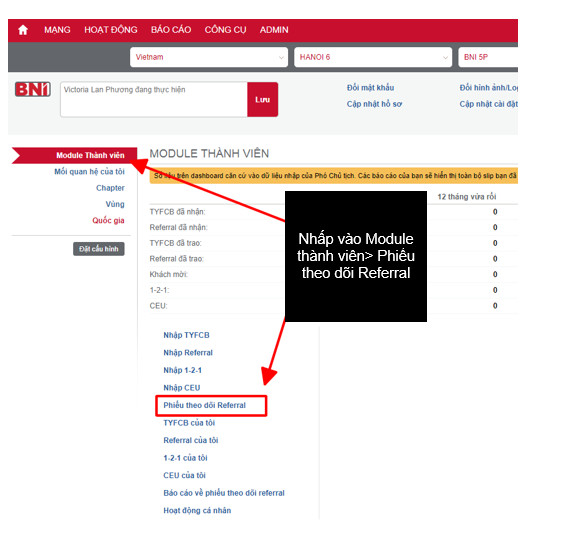Expand the HANOI 6 region dropdown

coord(373,57)
